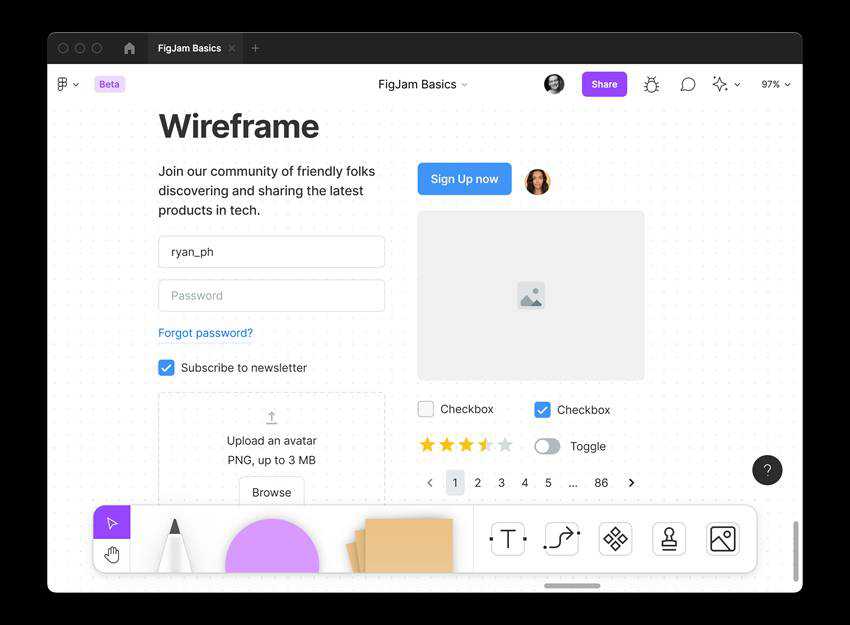Turn on the Toggle switch
The image size is (850, 625).
(547, 447)
